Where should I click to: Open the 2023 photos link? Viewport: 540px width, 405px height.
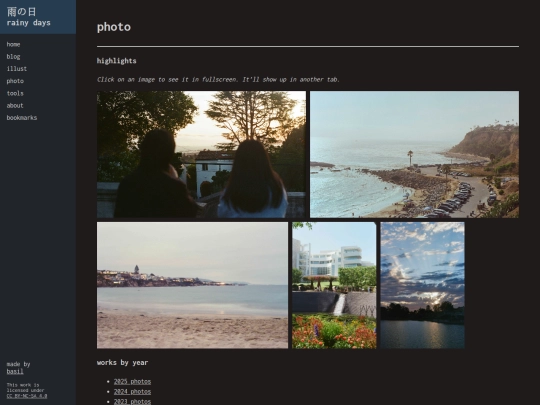[x=132, y=402]
